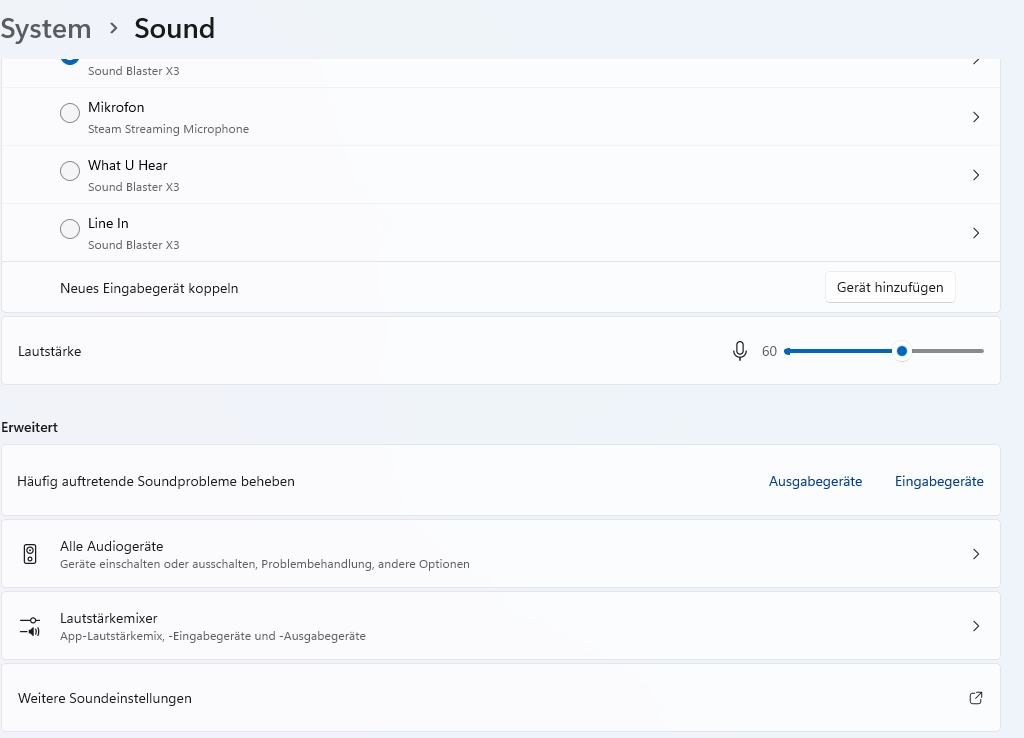
Task: Open the Weitere Soundeinstellungen external link icon
Action: tap(976, 698)
